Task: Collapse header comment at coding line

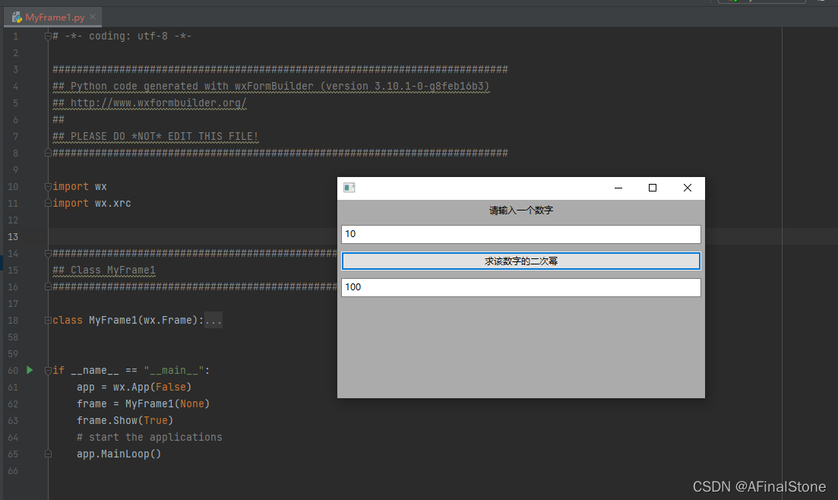Action: click(48, 36)
